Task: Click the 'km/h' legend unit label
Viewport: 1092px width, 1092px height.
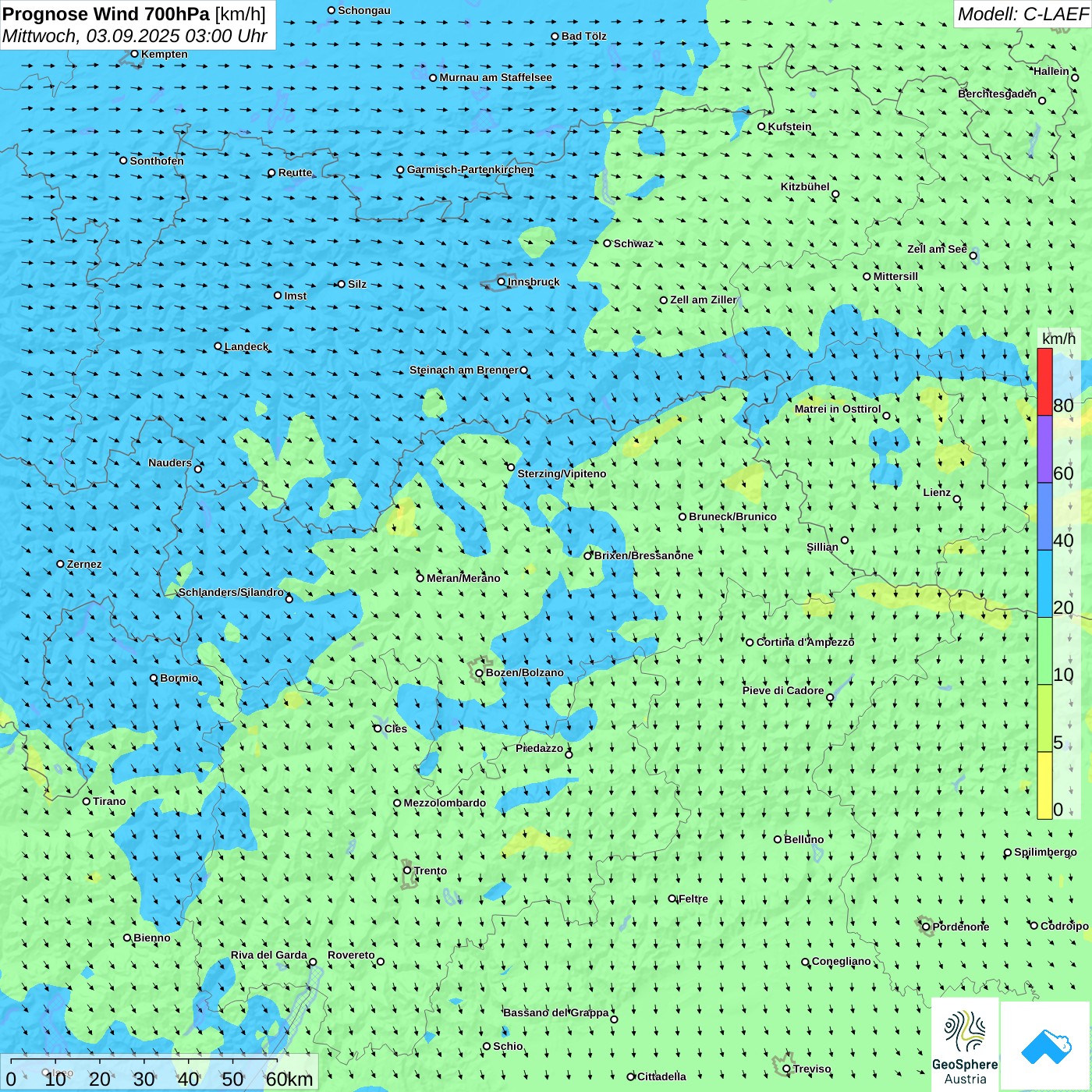Action: tap(1058, 339)
